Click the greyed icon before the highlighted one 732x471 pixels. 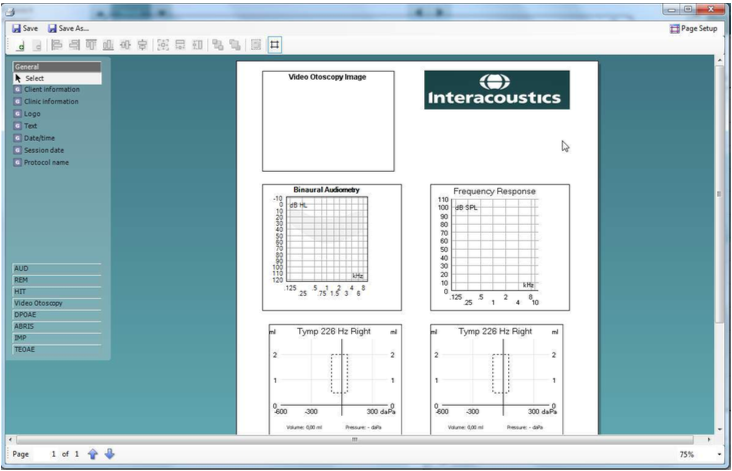coord(256,45)
